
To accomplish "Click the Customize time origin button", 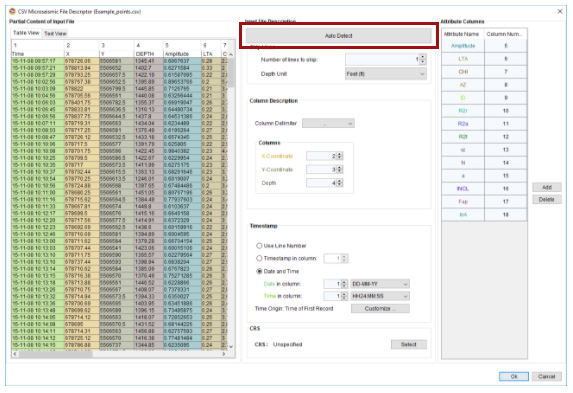I will pyautogui.click(x=380, y=309).
